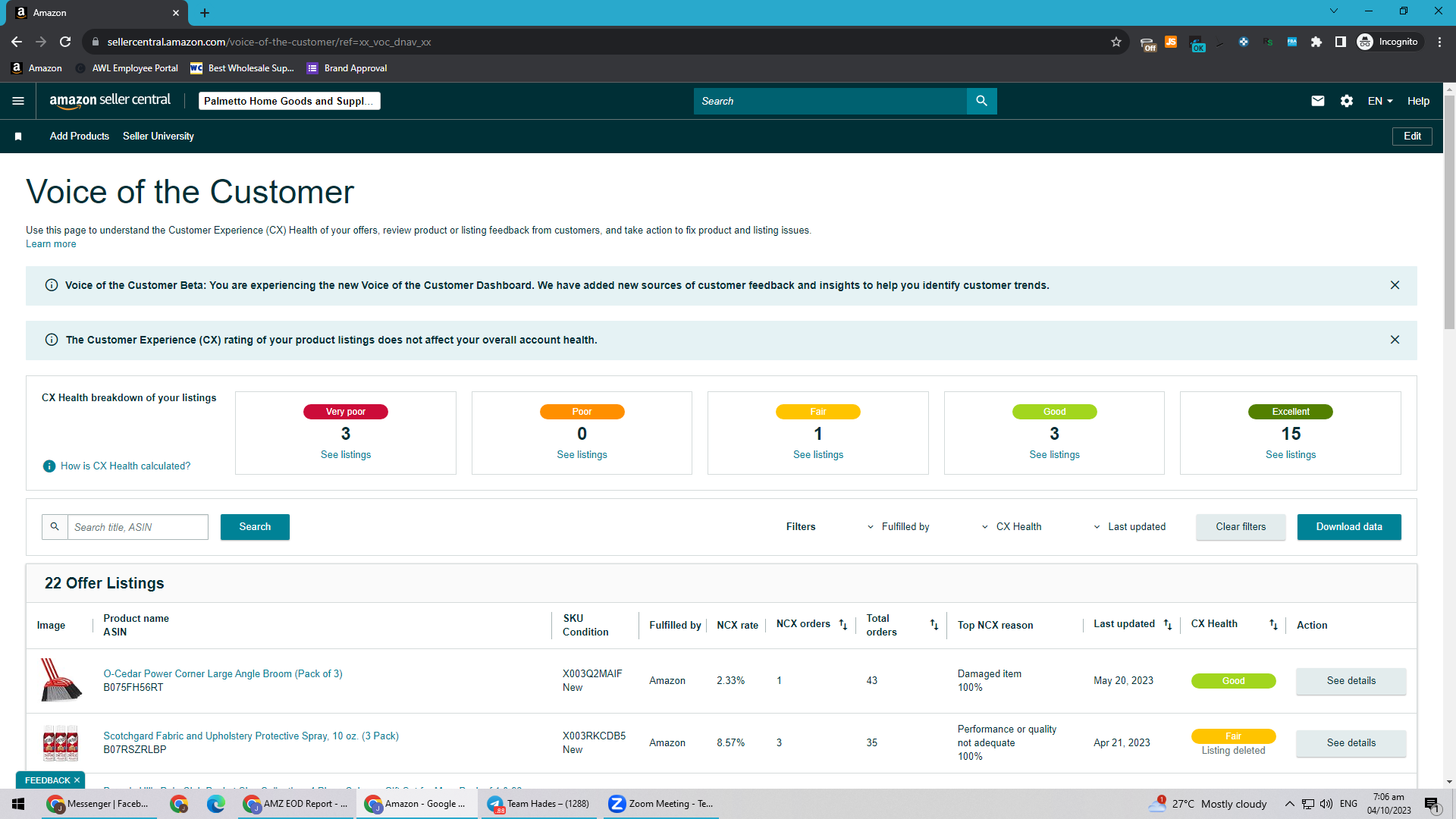
Task: Open the Chrome extensions puzzle icon
Action: point(1316,42)
